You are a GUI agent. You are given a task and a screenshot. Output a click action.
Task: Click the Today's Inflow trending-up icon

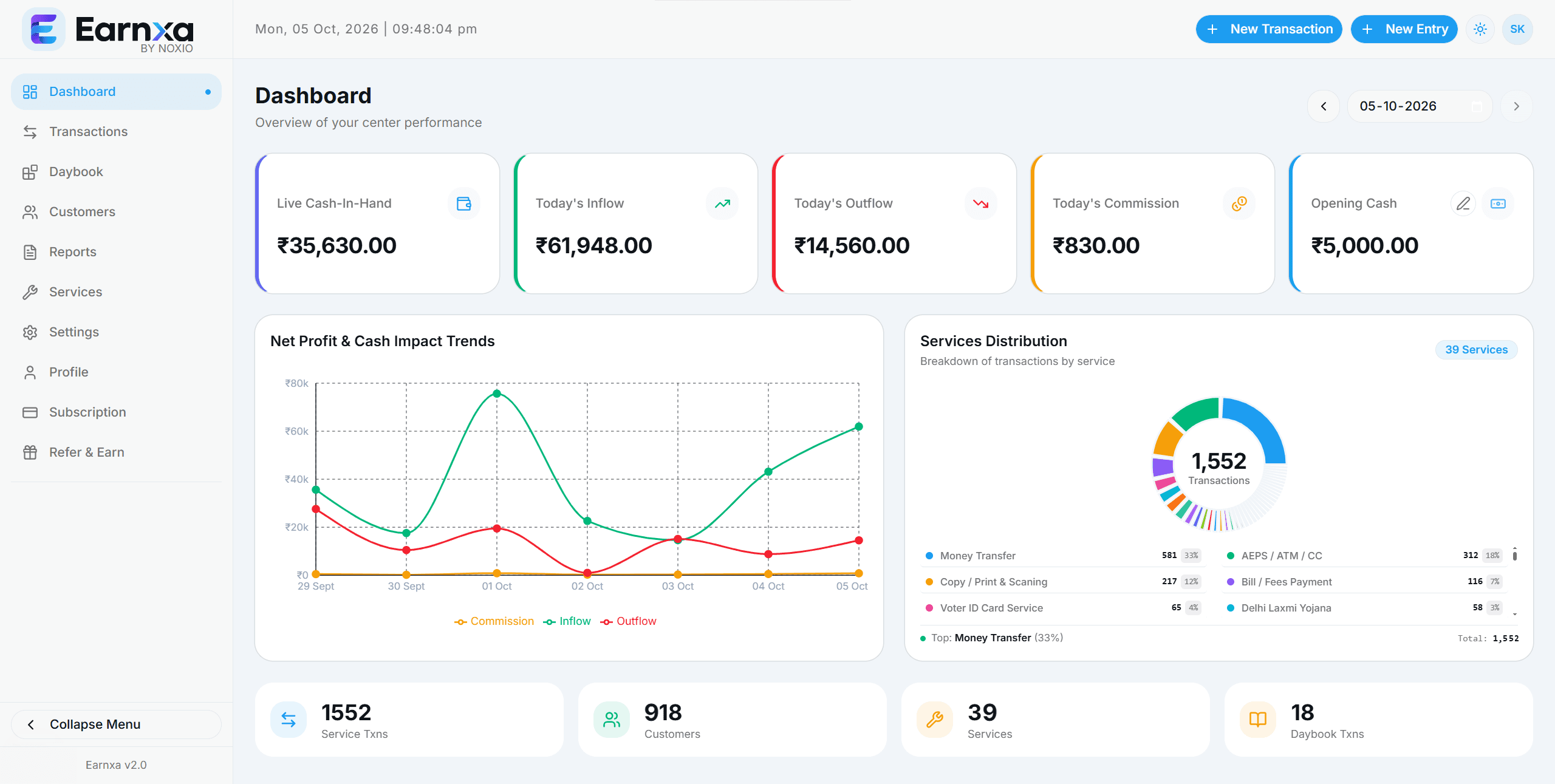tap(722, 203)
